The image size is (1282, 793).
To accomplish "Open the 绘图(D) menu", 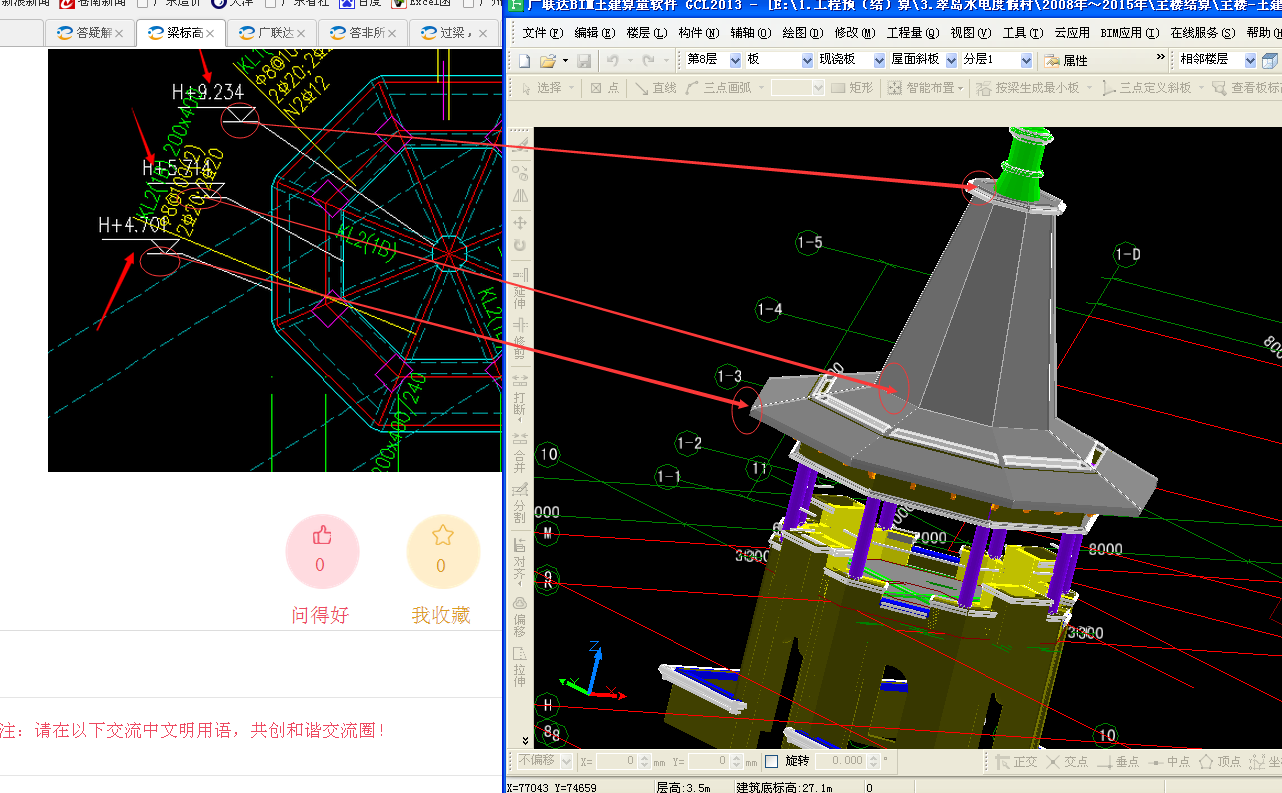I will pyautogui.click(x=802, y=33).
